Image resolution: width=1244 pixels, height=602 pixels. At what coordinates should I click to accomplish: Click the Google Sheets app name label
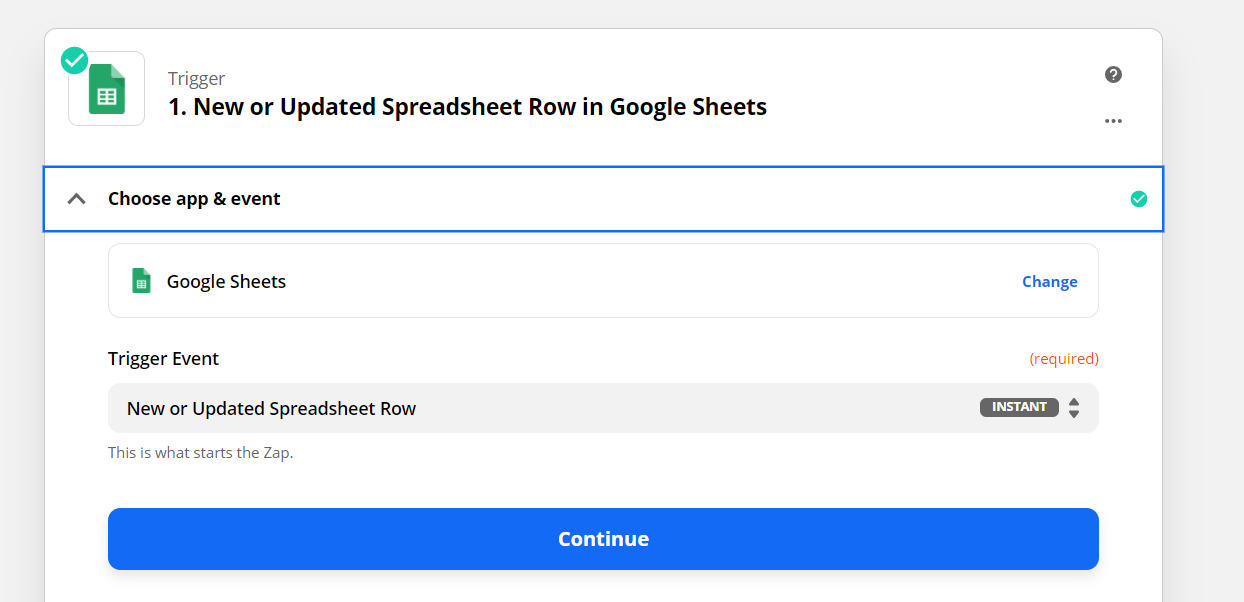point(226,282)
